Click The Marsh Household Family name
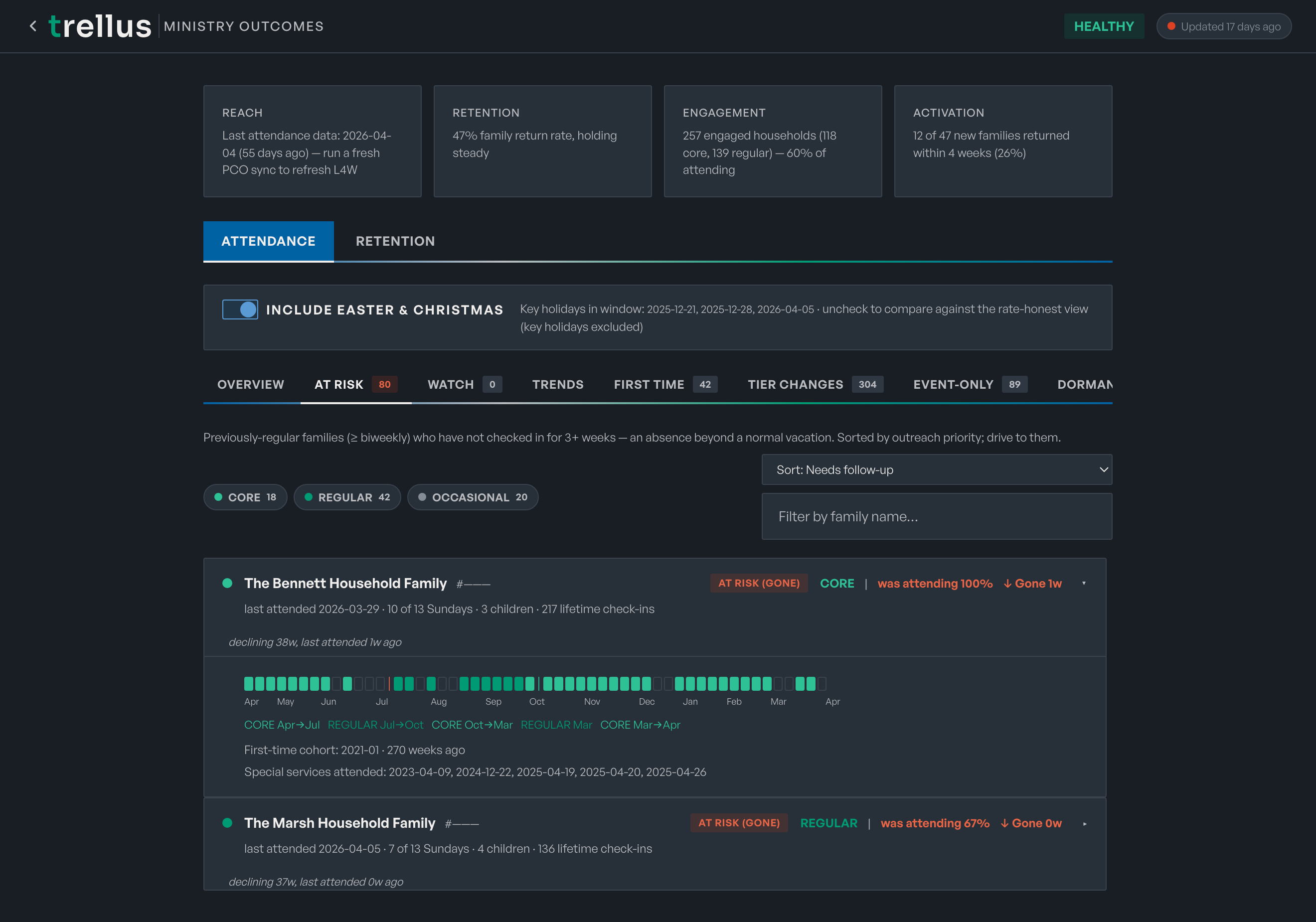1316x922 pixels. click(x=339, y=823)
